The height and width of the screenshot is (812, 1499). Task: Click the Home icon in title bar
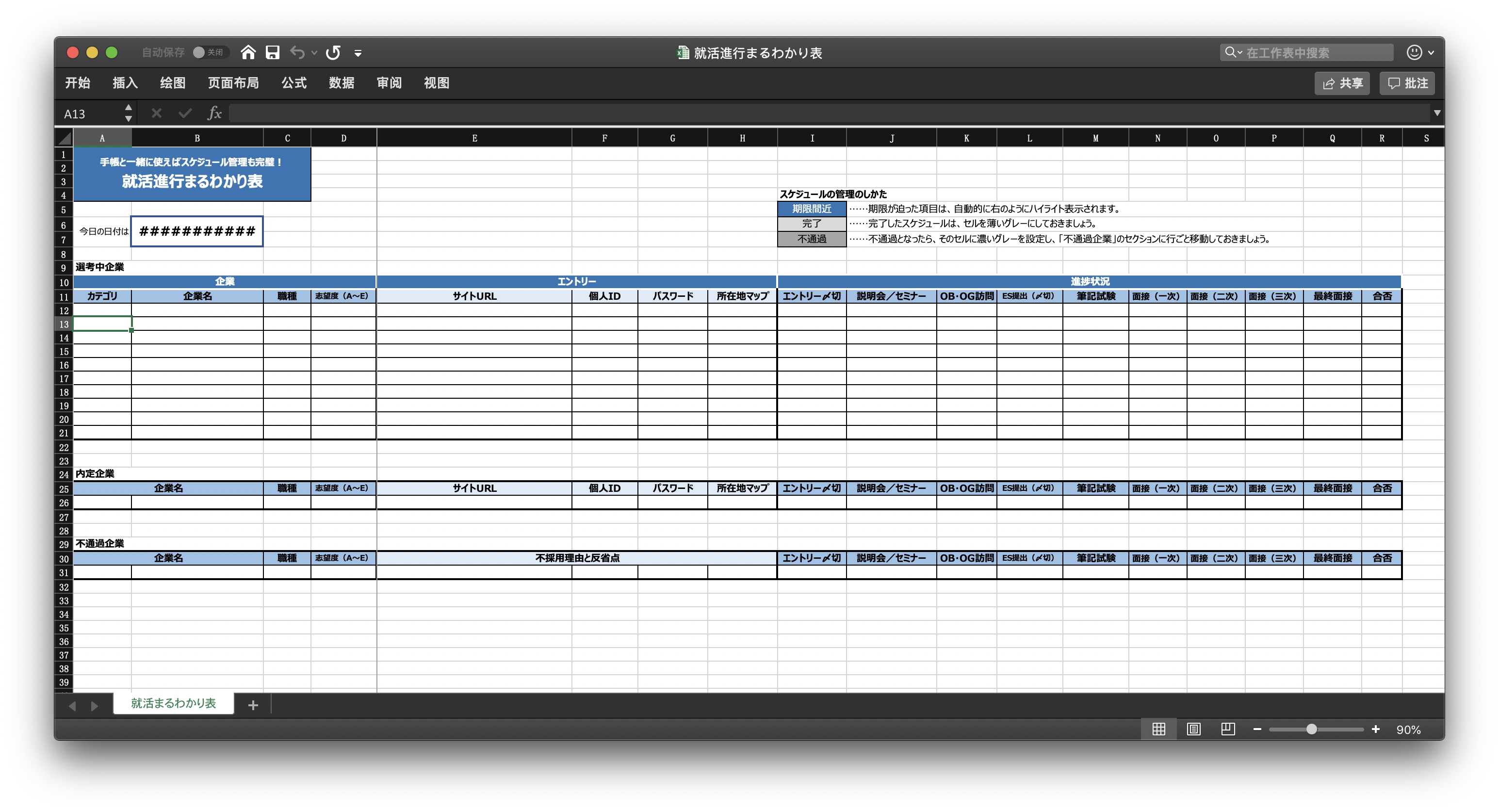point(248,53)
